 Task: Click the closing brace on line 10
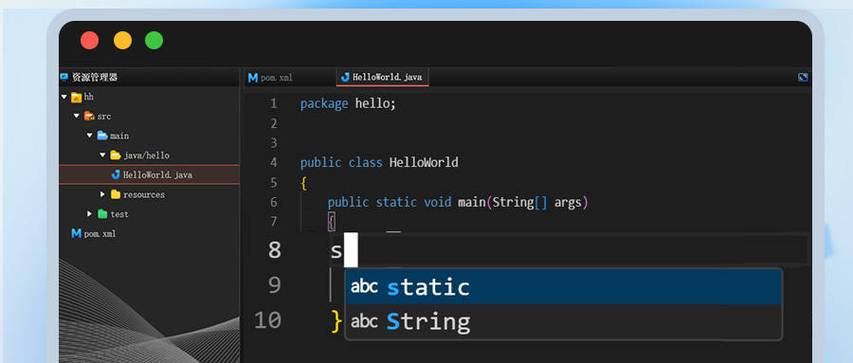tap(337, 321)
